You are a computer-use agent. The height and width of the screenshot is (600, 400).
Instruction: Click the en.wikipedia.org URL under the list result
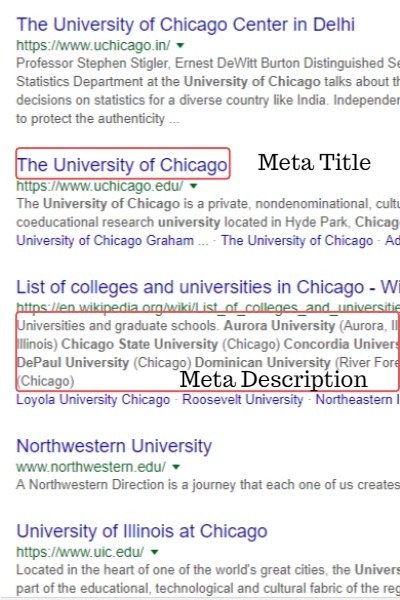(208, 307)
